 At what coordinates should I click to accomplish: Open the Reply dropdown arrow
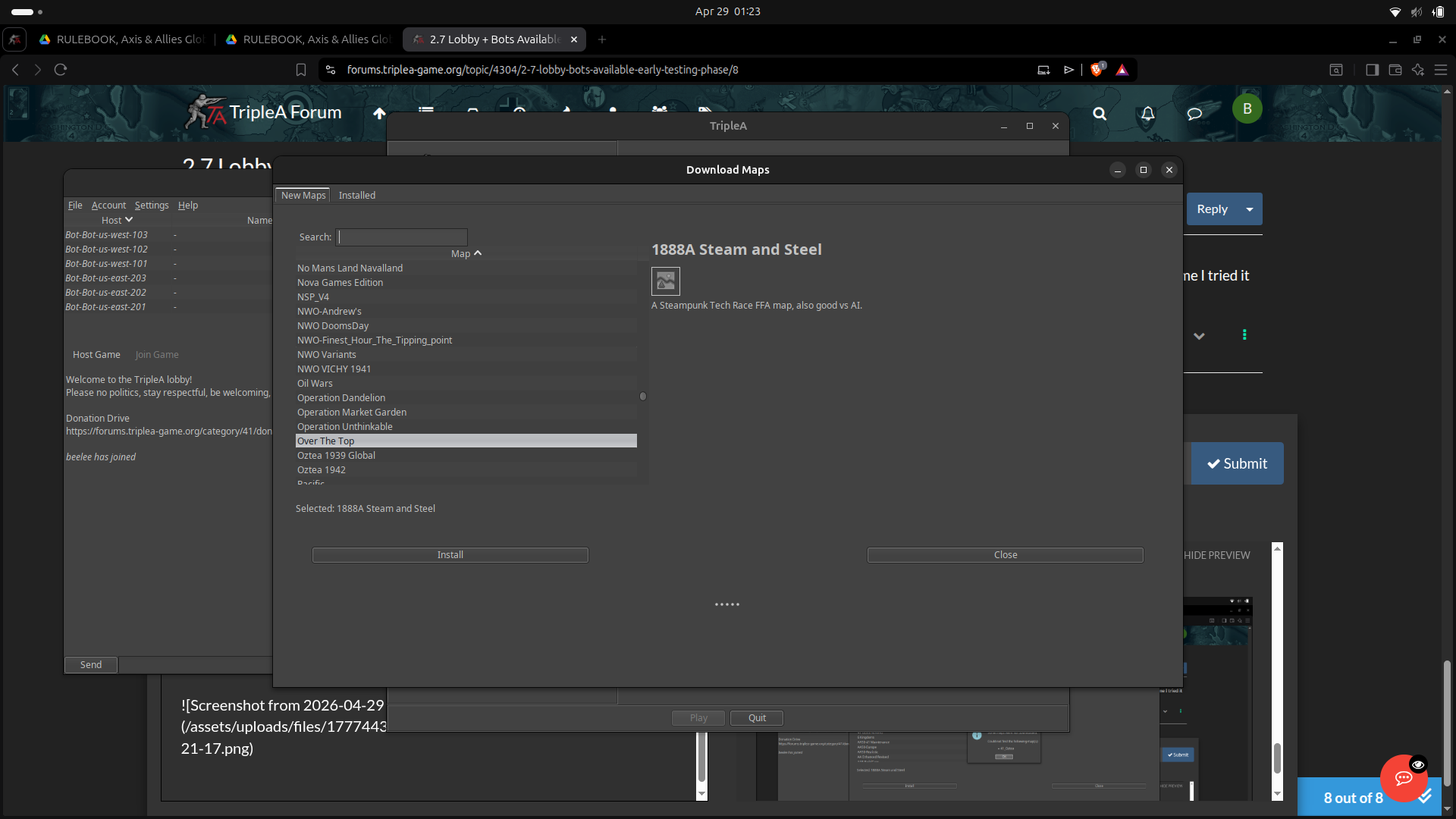(x=1248, y=209)
